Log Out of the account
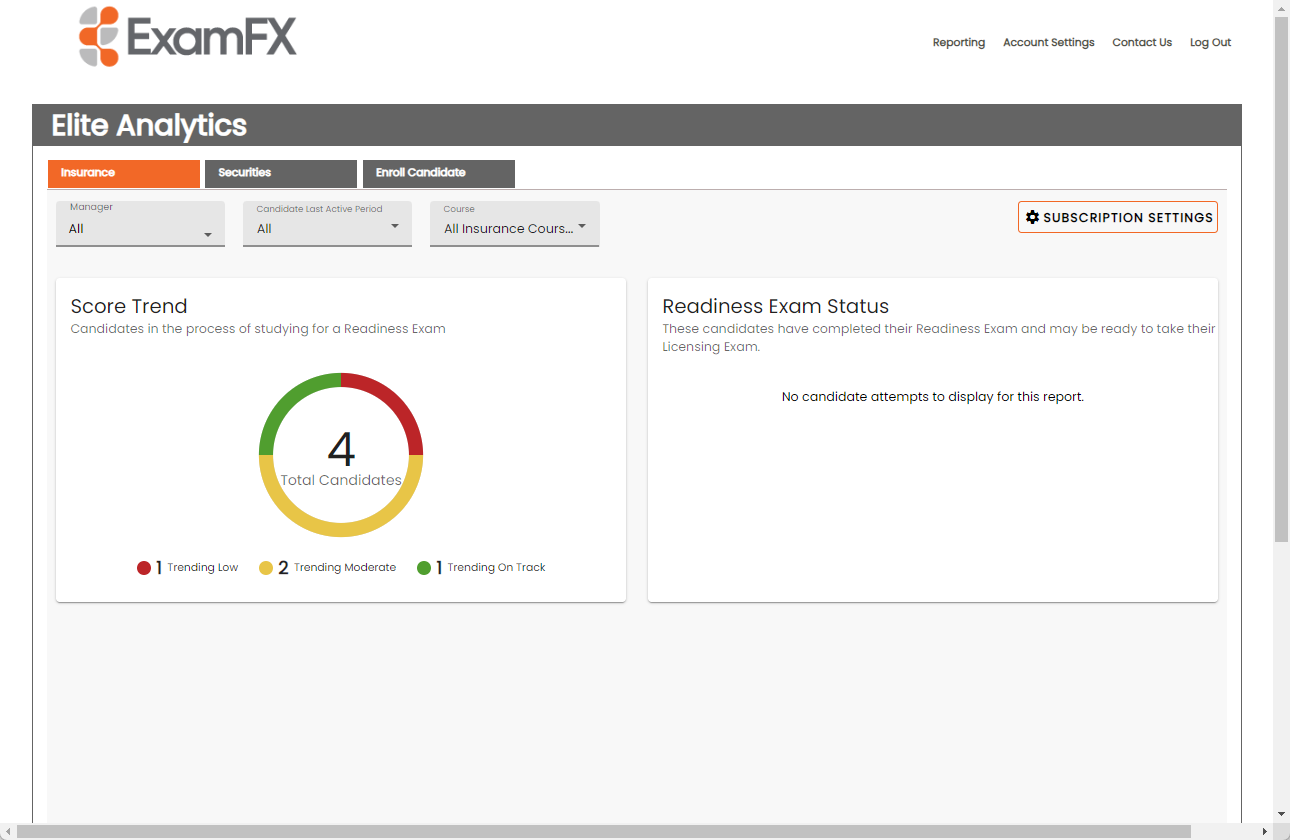The image size is (1290, 840). coord(1210,42)
